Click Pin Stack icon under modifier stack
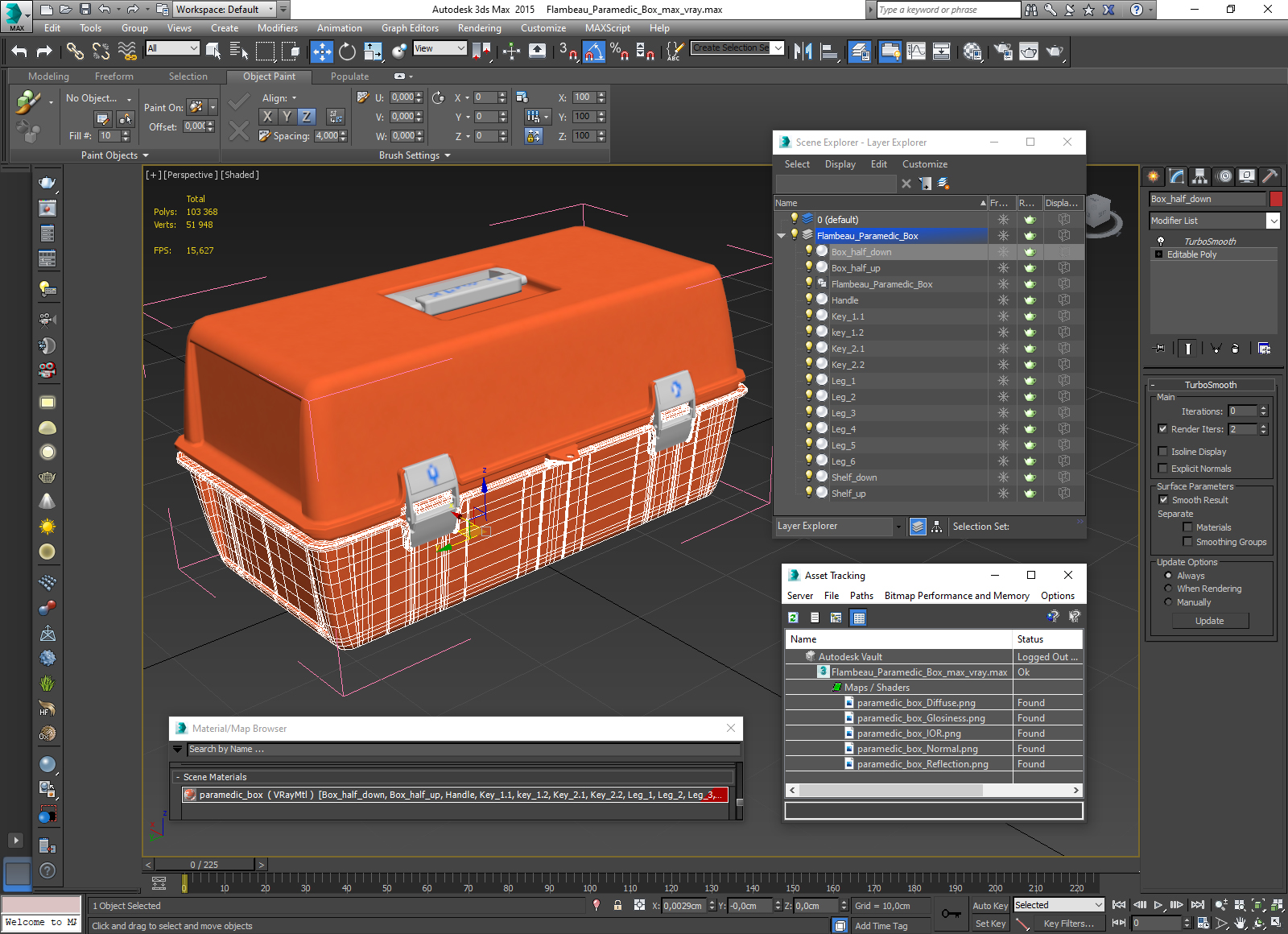The height and width of the screenshot is (934, 1288). pyautogui.click(x=1159, y=349)
